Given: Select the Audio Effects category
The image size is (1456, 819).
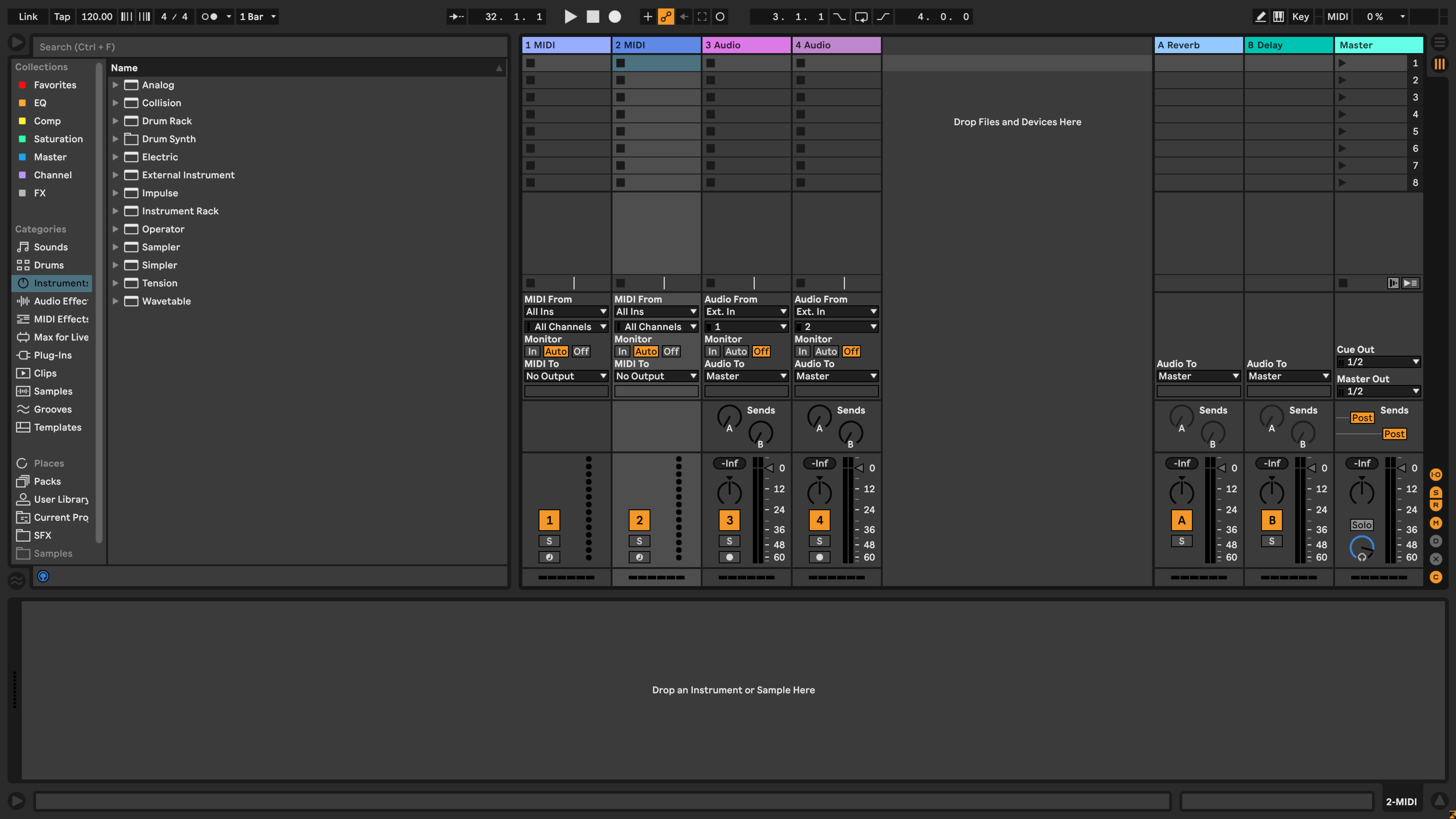Looking at the screenshot, I should click(x=52, y=301).
